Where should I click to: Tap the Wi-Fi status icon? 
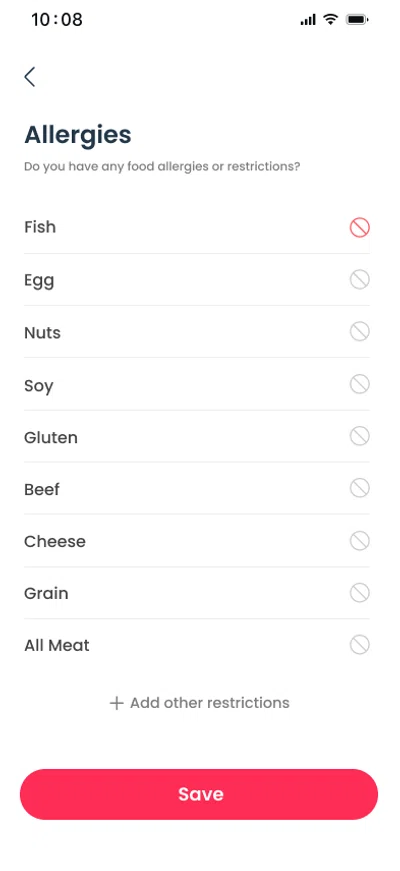tap(331, 20)
